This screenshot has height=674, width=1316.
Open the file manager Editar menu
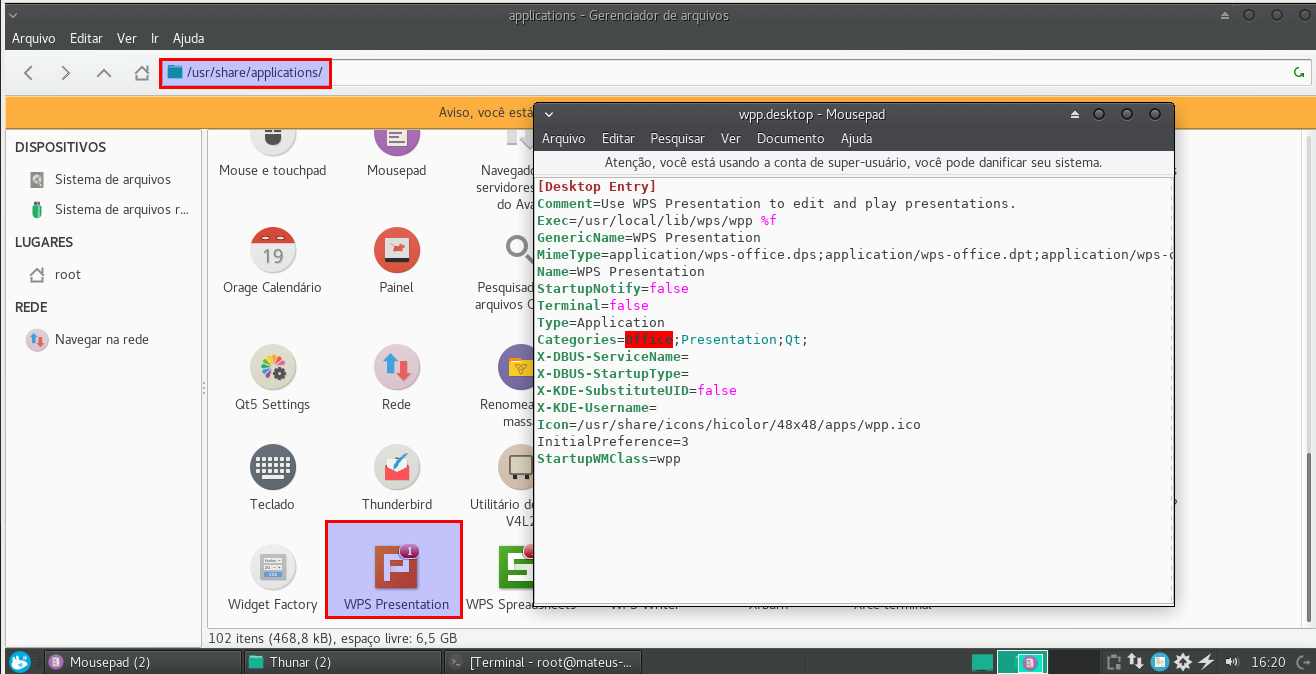[x=86, y=38]
